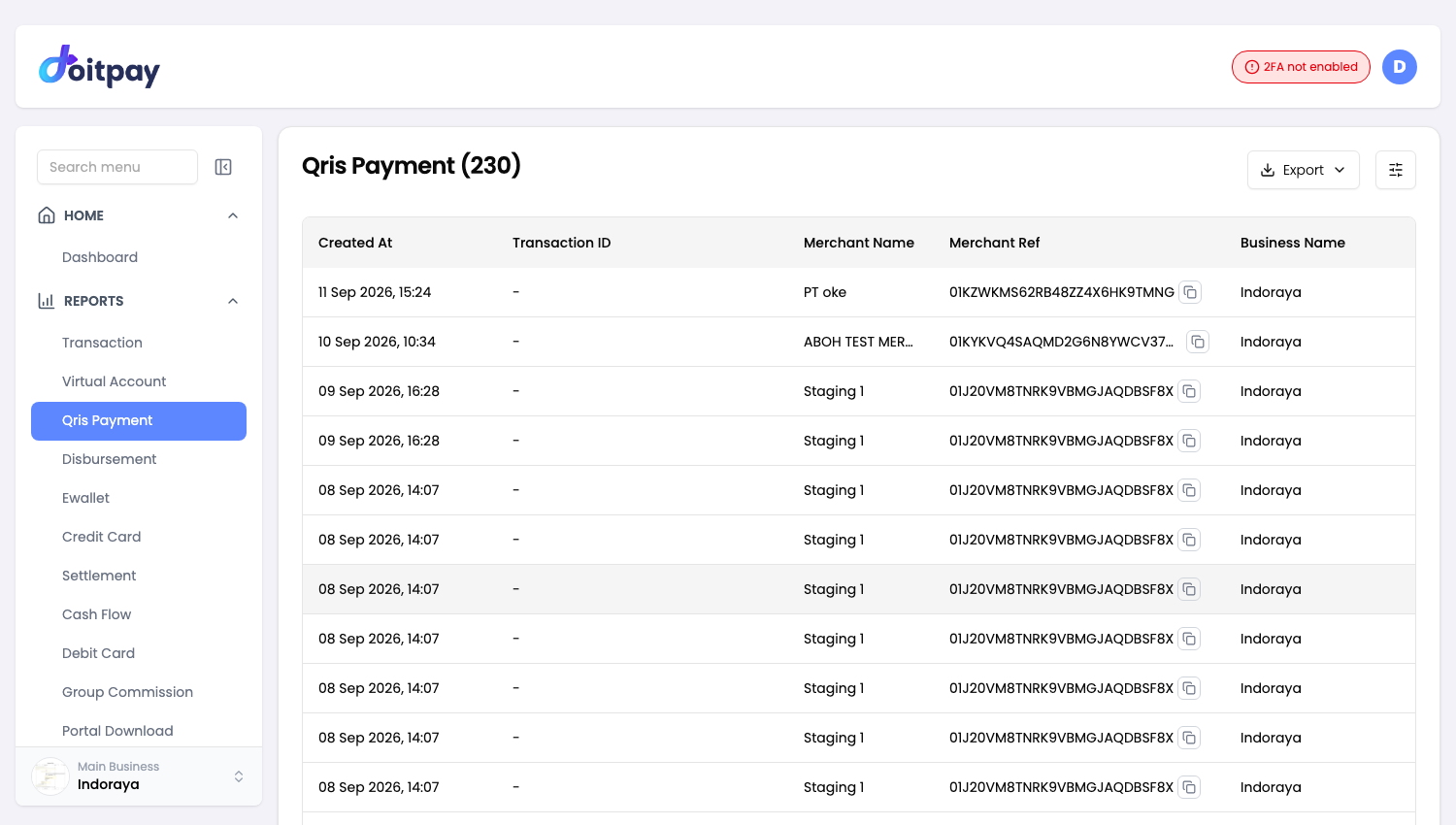Select the 11 Sep 2026, 15:24 cell
1456x825 pixels.
(375, 292)
